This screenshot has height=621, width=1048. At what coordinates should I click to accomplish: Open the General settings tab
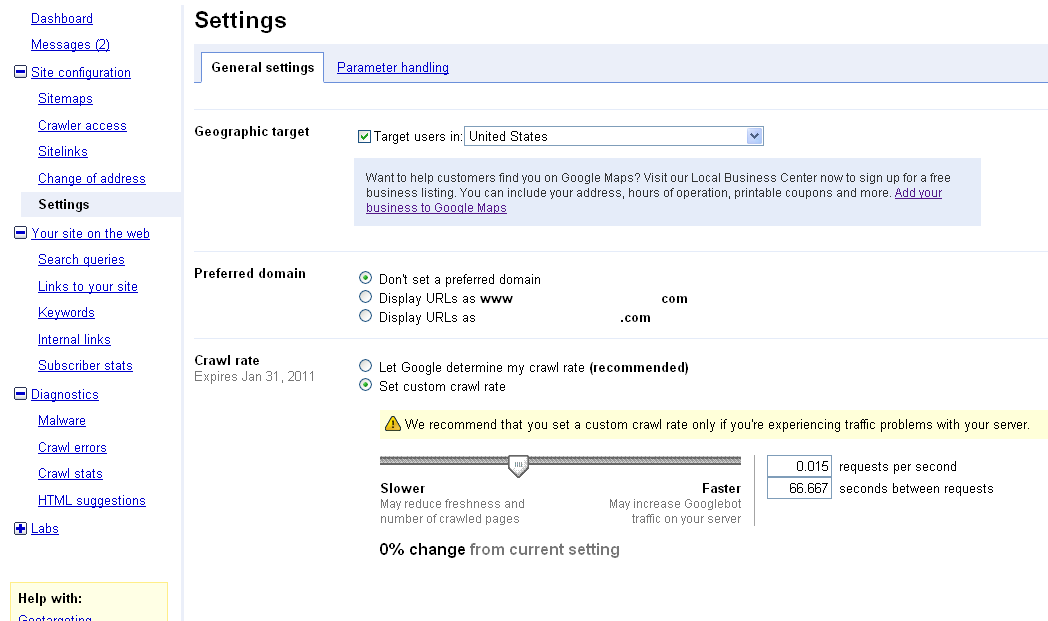[262, 68]
